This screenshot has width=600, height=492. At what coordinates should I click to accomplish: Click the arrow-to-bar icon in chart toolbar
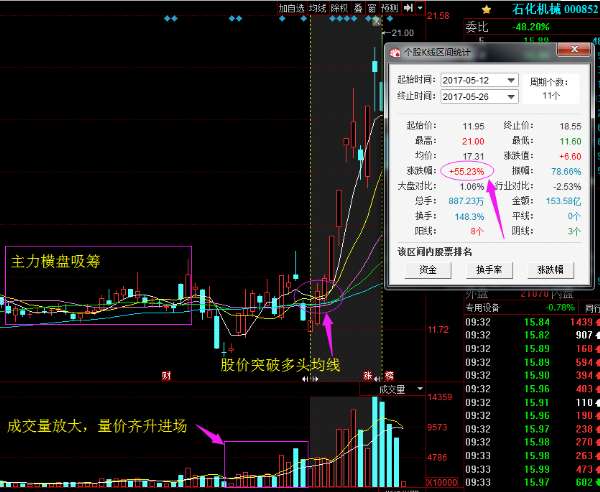[410, 8]
